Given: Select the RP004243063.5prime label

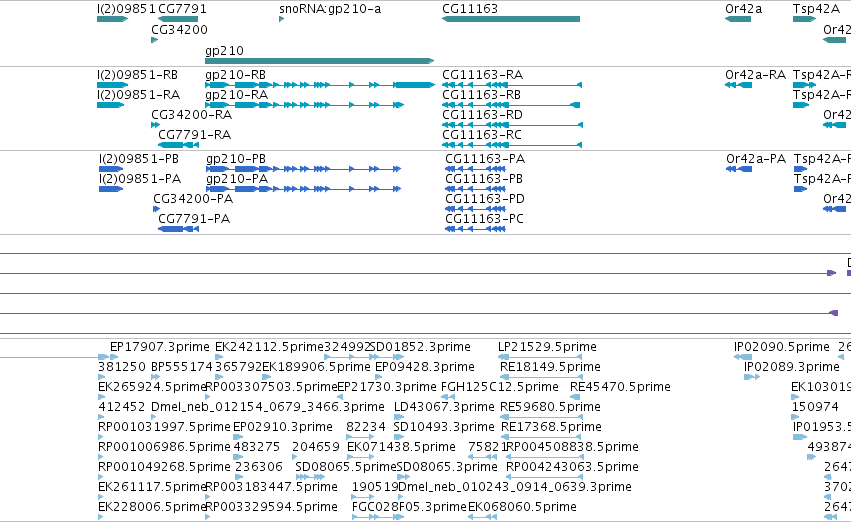Looking at the screenshot, I should [573, 467].
